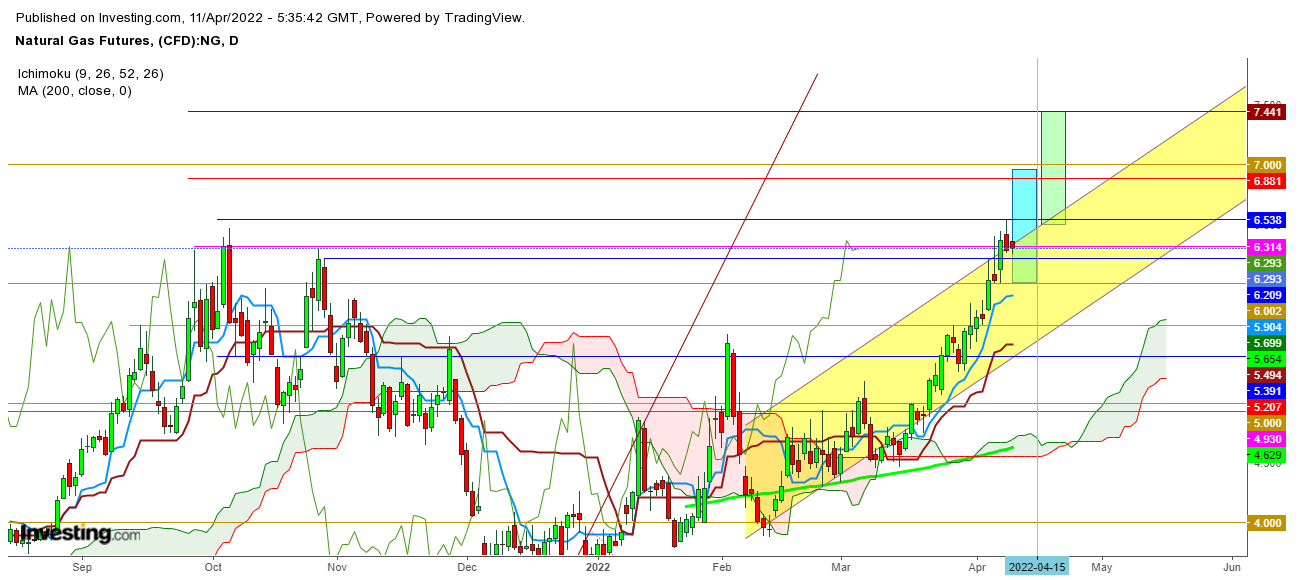Viewport: 1299px width, 580px height.
Task: Select the 6.538 price label
Action: tap(1267, 220)
